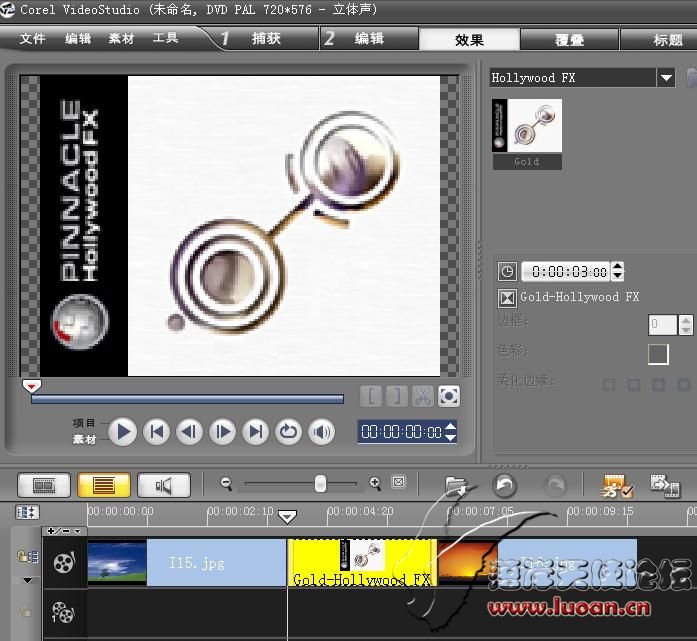Select the Gold transition thumbnail
697x641 pixels.
point(527,133)
